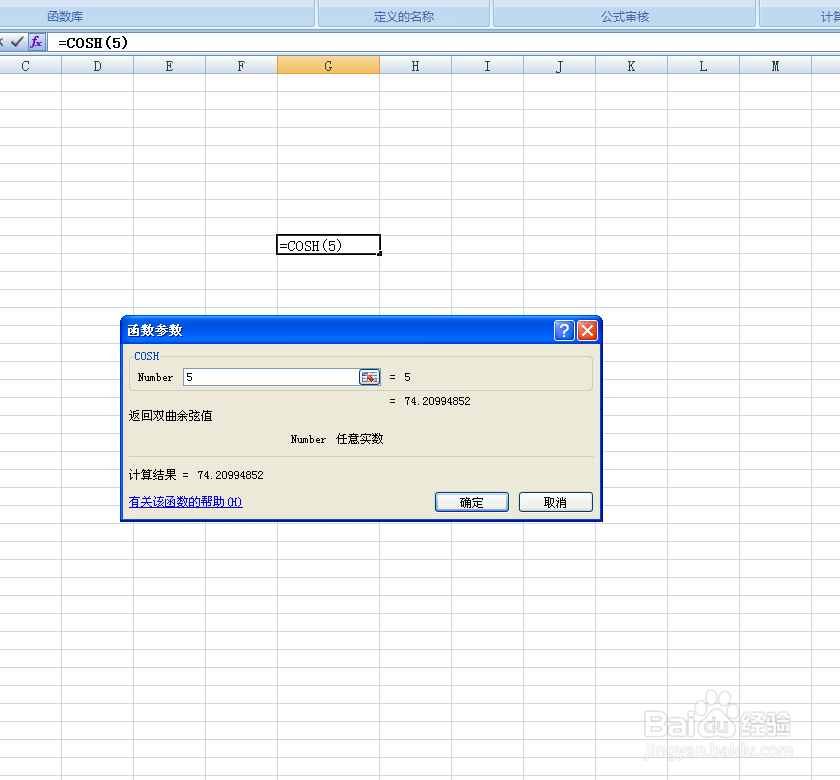Select column D header
The image size is (840, 780).
(98, 65)
